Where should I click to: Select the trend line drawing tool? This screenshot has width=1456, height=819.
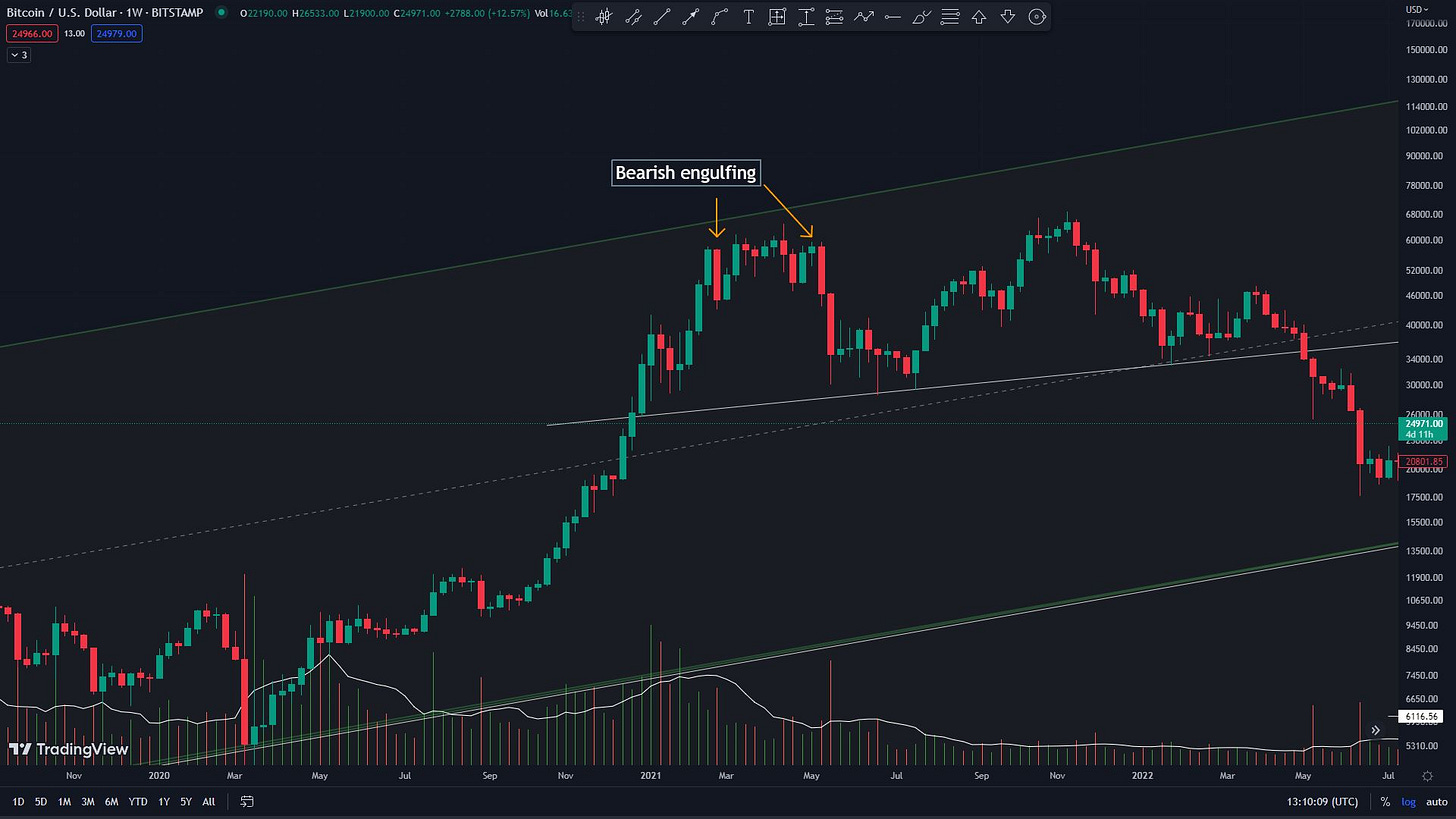coord(661,17)
